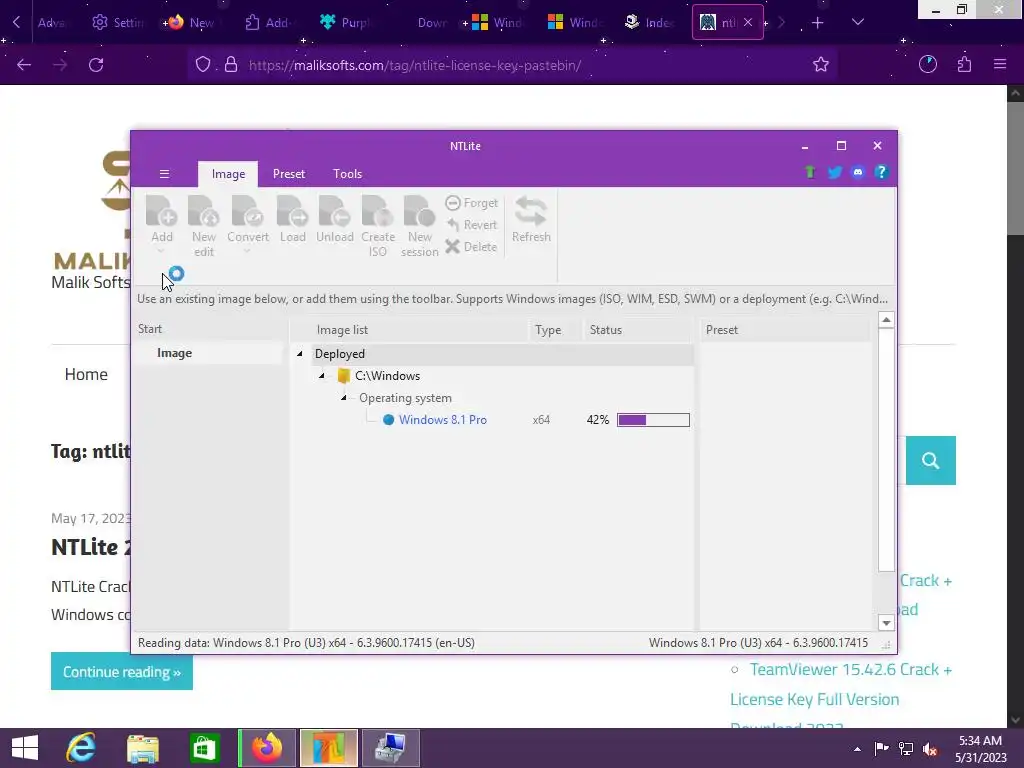Screen dimensions: 1024x768
Task: Reload the page in Firefox
Action: [x=96, y=65]
